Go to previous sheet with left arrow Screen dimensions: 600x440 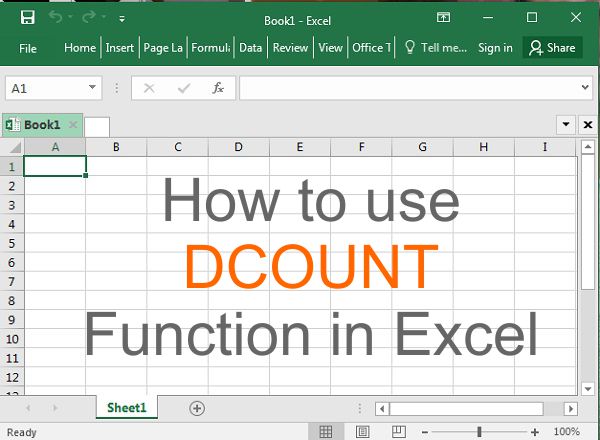coord(28,408)
